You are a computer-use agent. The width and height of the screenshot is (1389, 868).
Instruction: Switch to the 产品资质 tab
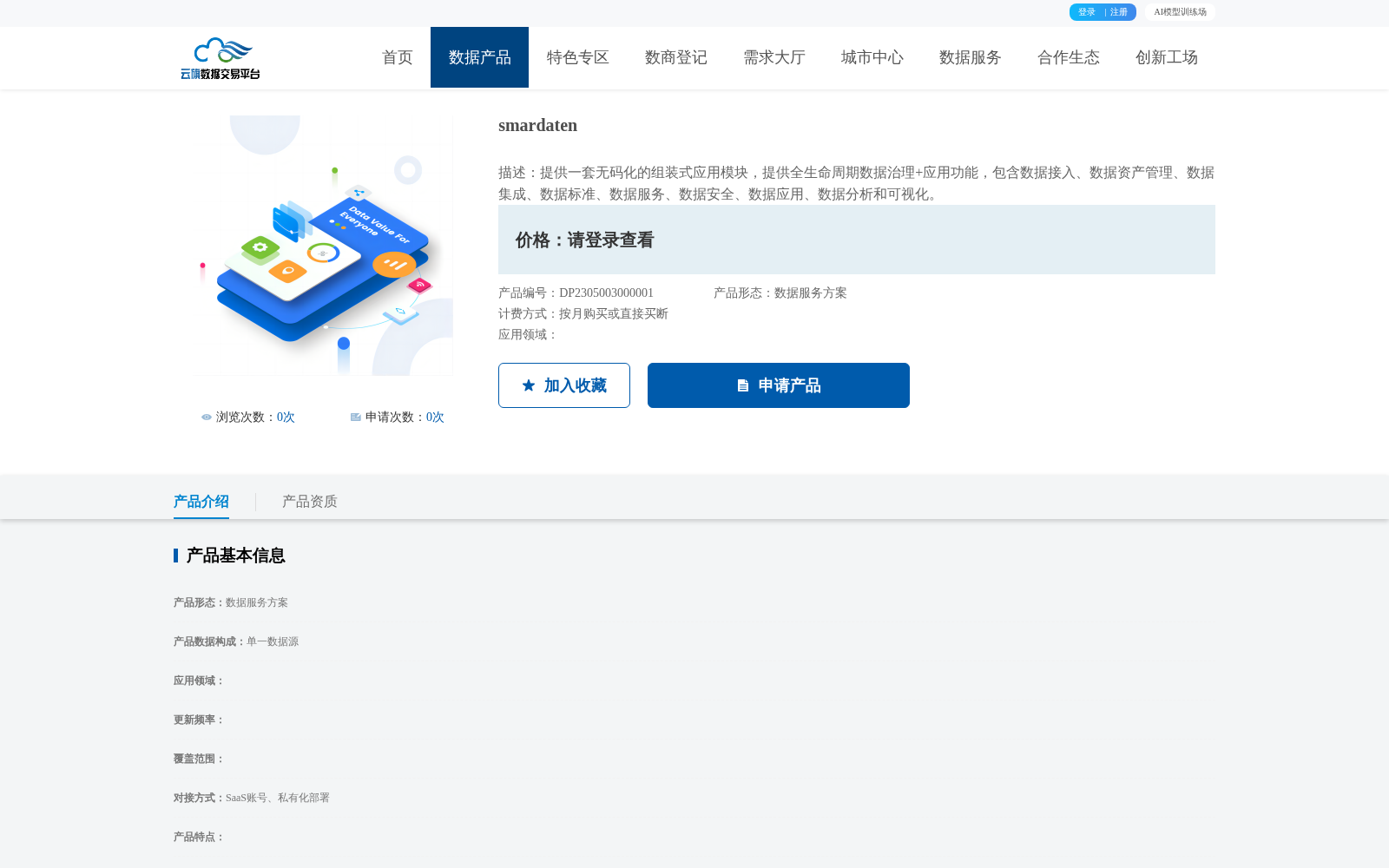tap(310, 502)
